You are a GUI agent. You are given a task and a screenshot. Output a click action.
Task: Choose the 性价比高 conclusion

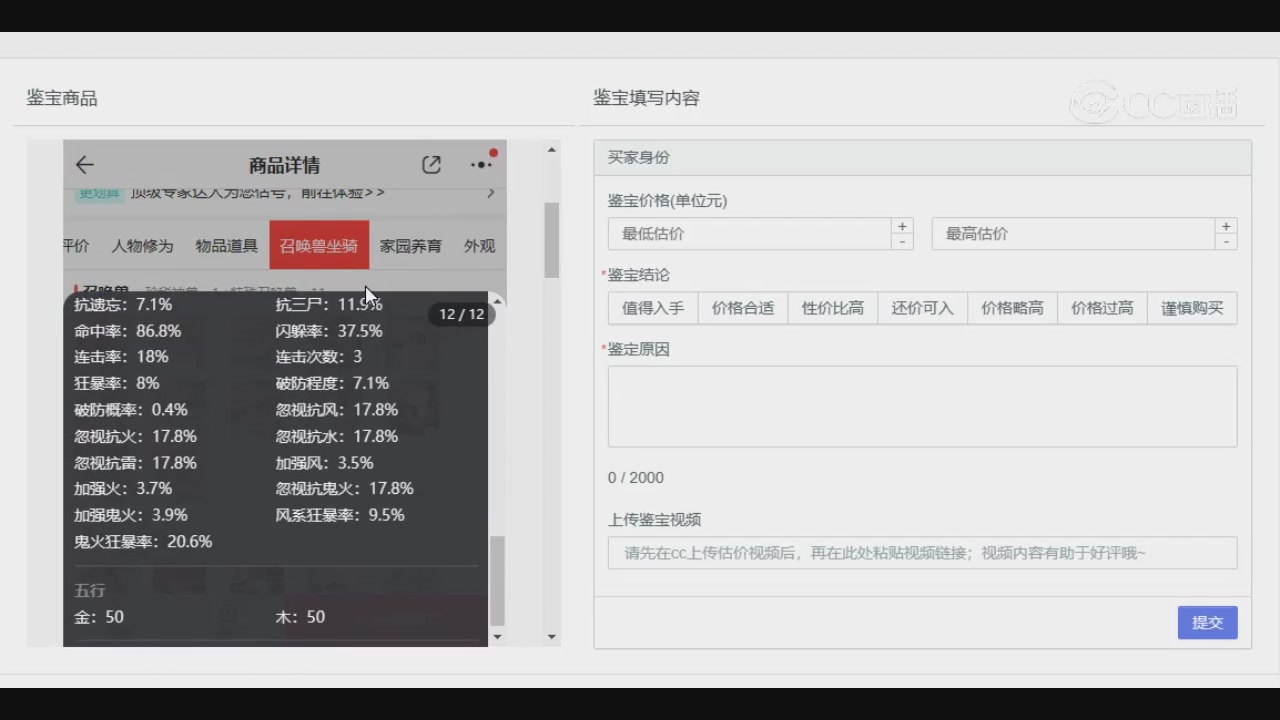[x=833, y=308]
